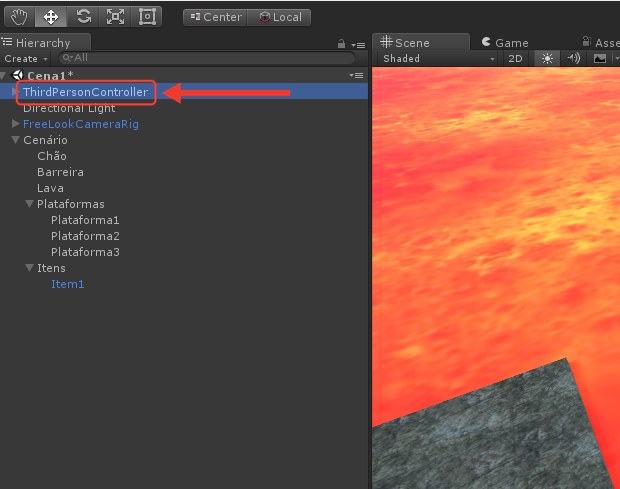The width and height of the screenshot is (620, 489).
Task: Select Plataforma3 object
Action: [x=85, y=252]
